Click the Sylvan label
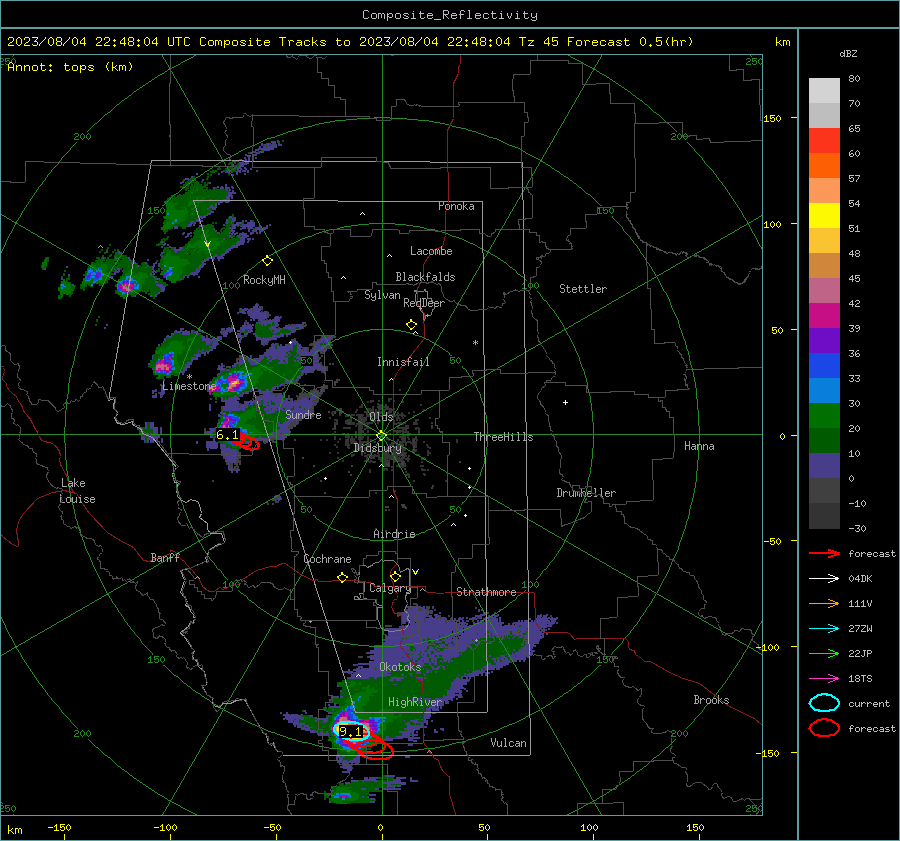This screenshot has width=900, height=841. (x=382, y=295)
